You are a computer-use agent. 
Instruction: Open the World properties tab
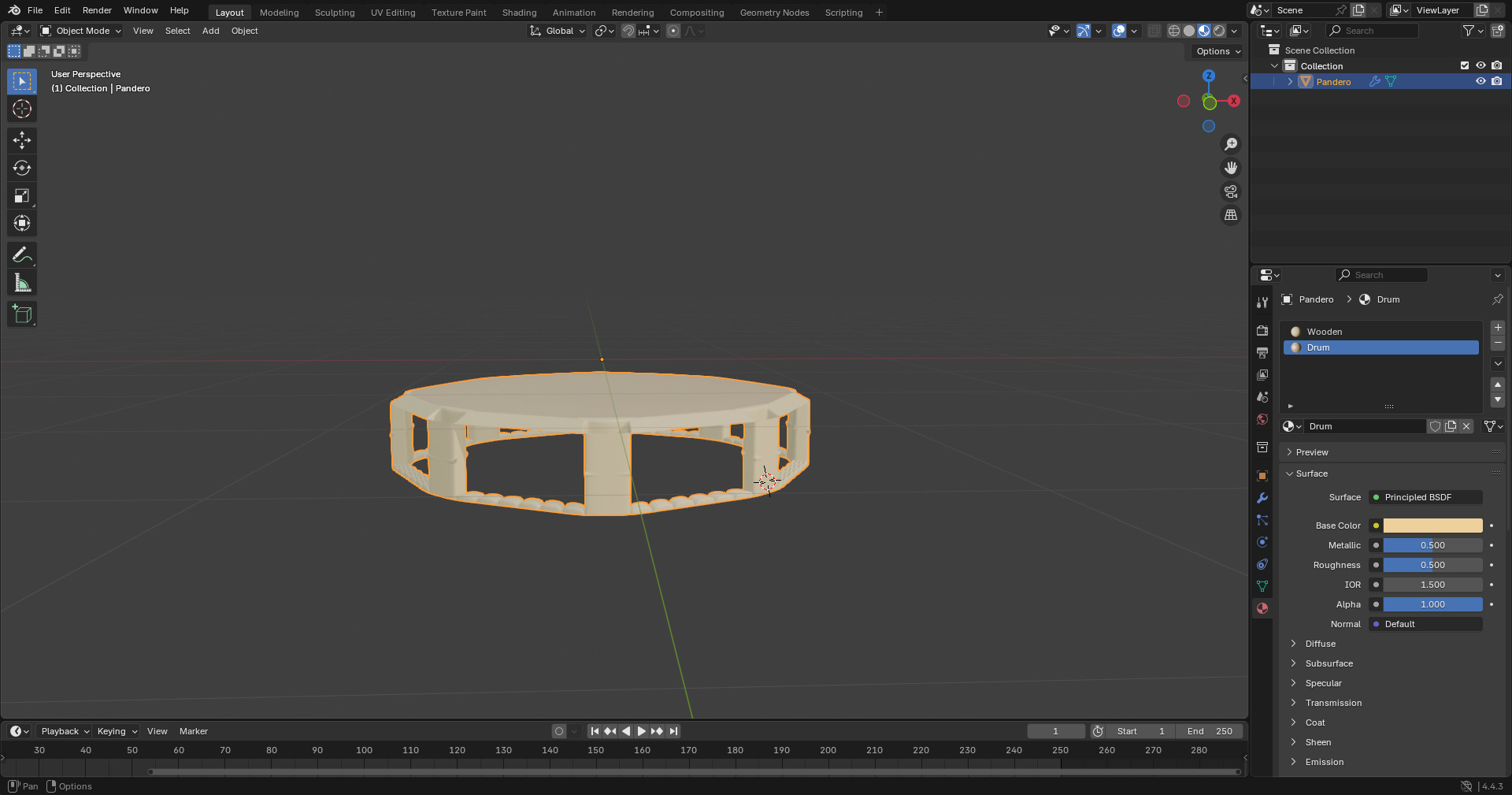click(x=1262, y=419)
